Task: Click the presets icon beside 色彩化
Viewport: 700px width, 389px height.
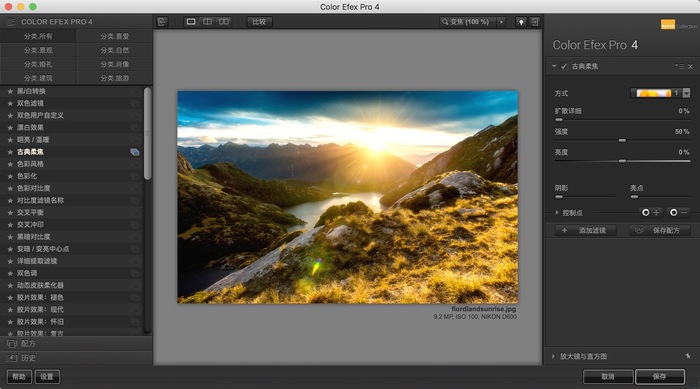Action: pos(134,176)
